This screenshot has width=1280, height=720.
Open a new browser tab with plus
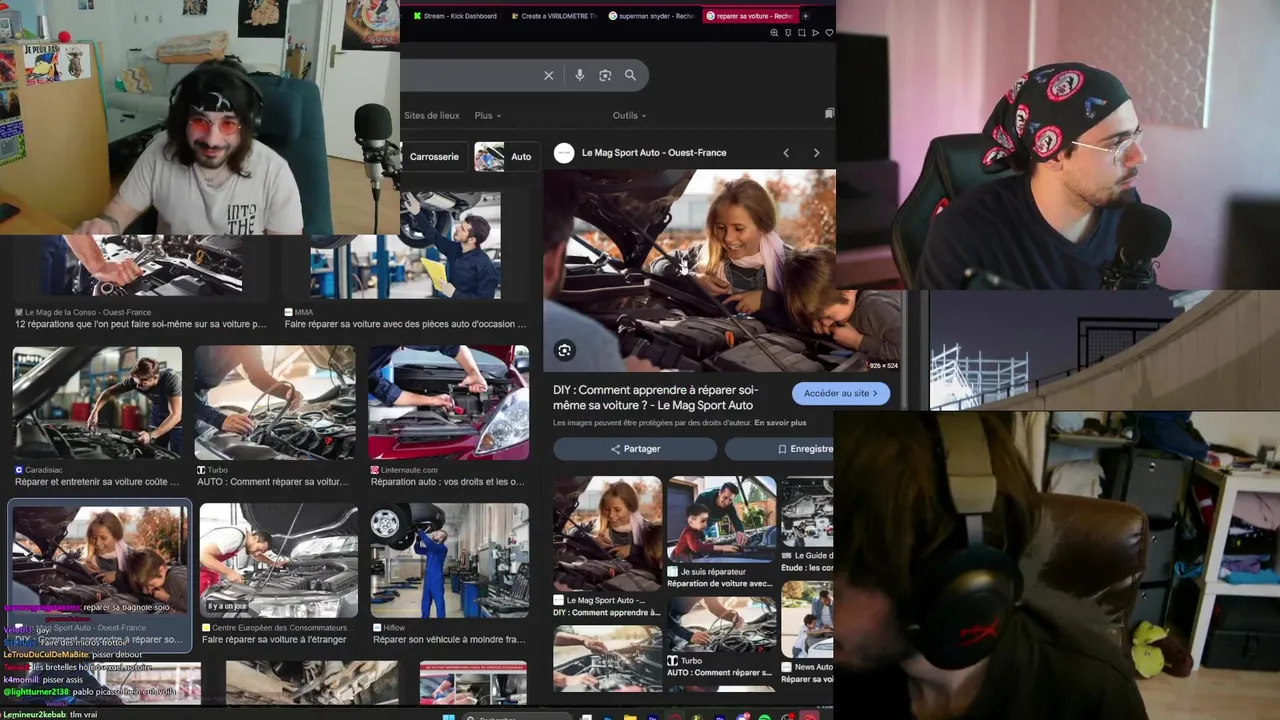(x=805, y=16)
